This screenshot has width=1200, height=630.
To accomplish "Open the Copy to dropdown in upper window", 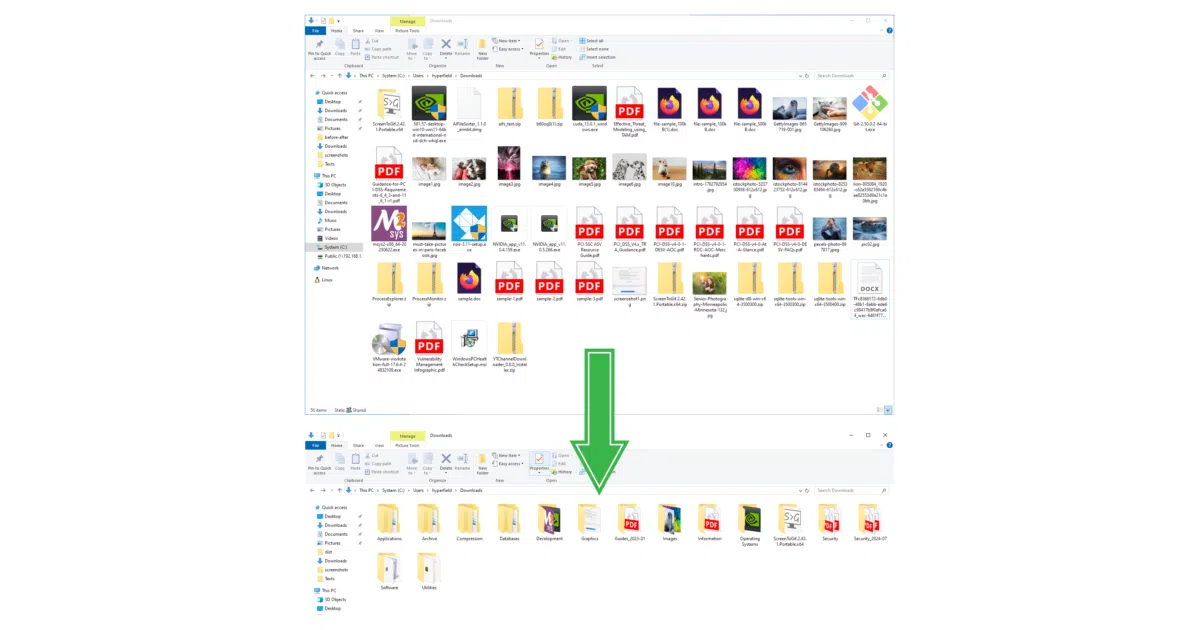I will 427,57.
